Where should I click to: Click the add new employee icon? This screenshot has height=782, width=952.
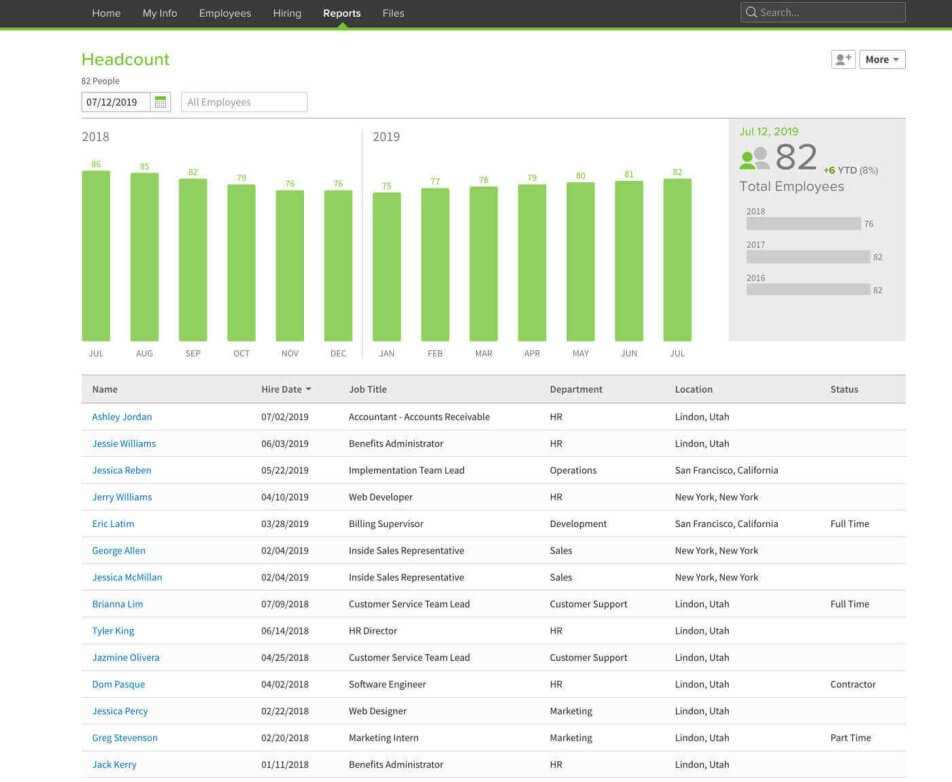tap(843, 59)
